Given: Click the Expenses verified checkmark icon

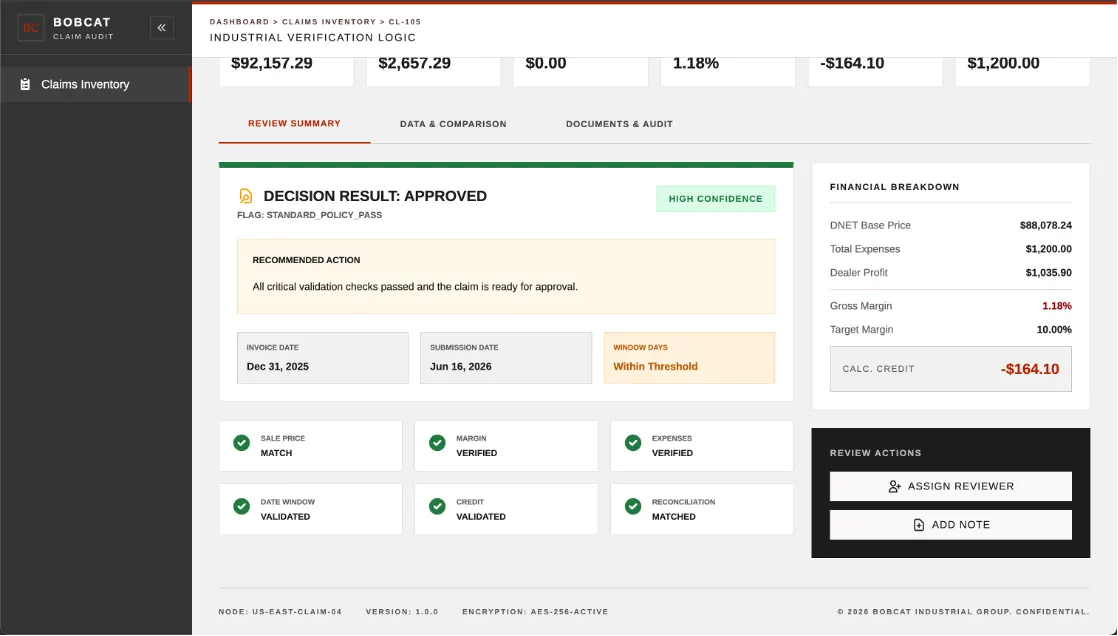Looking at the screenshot, I should (x=632, y=443).
